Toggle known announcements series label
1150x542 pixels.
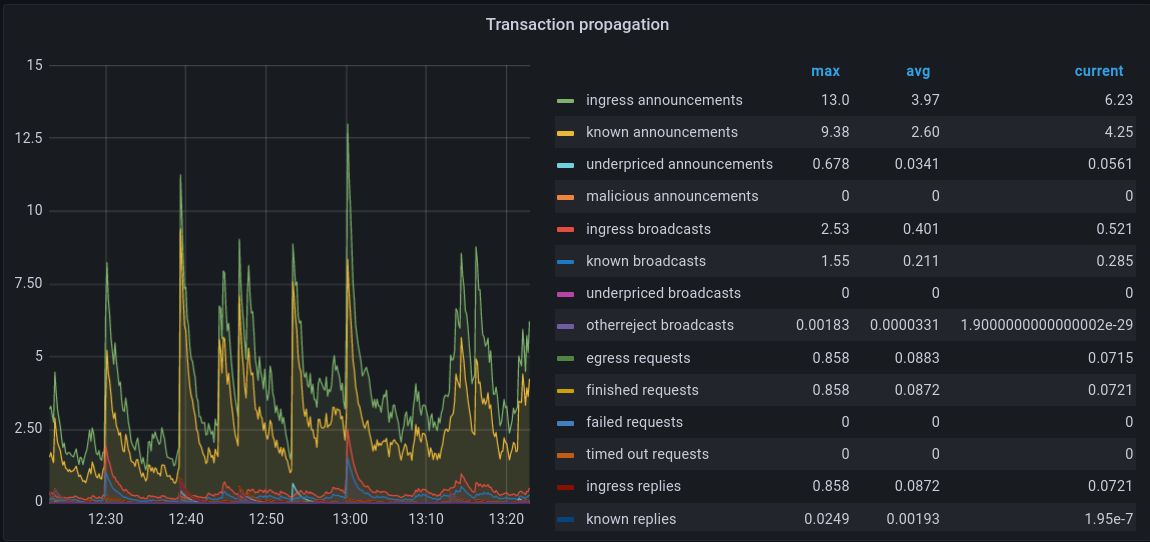point(661,132)
